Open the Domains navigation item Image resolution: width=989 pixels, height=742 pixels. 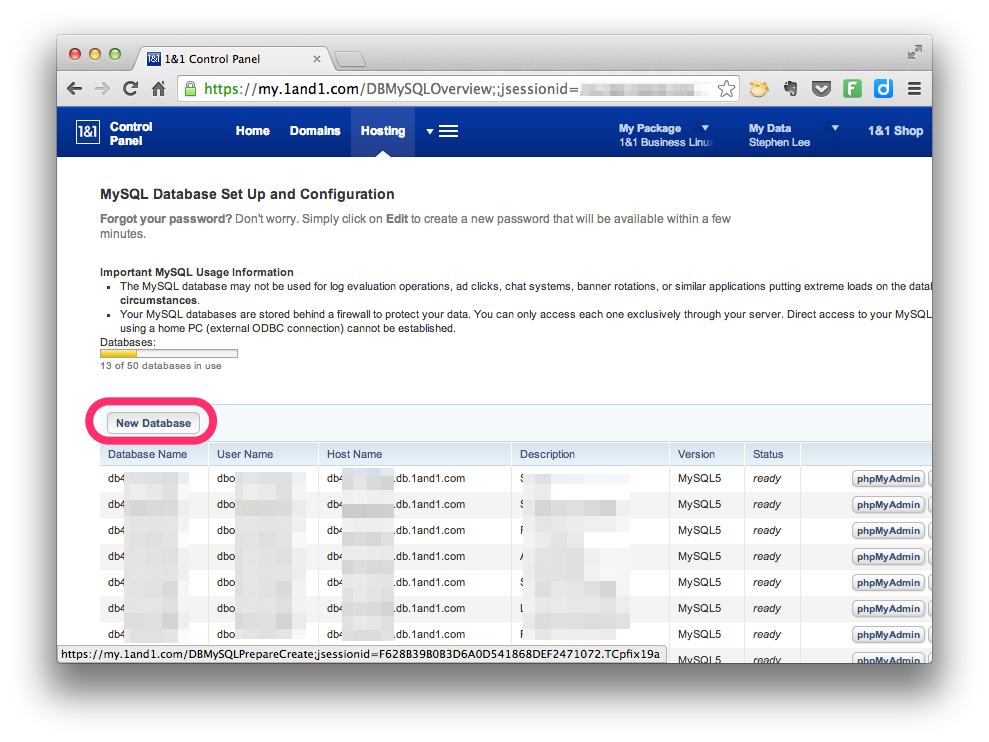click(x=315, y=131)
